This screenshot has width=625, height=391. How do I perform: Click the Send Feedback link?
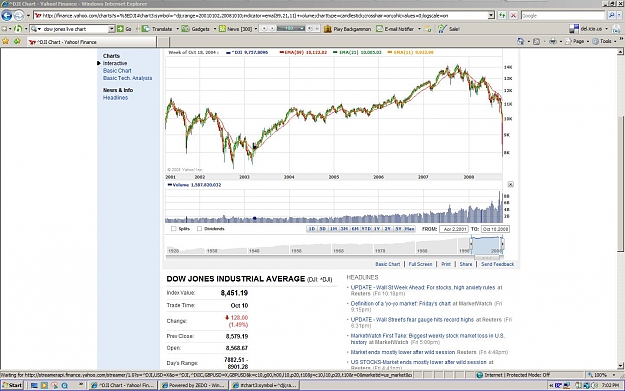coord(497,264)
